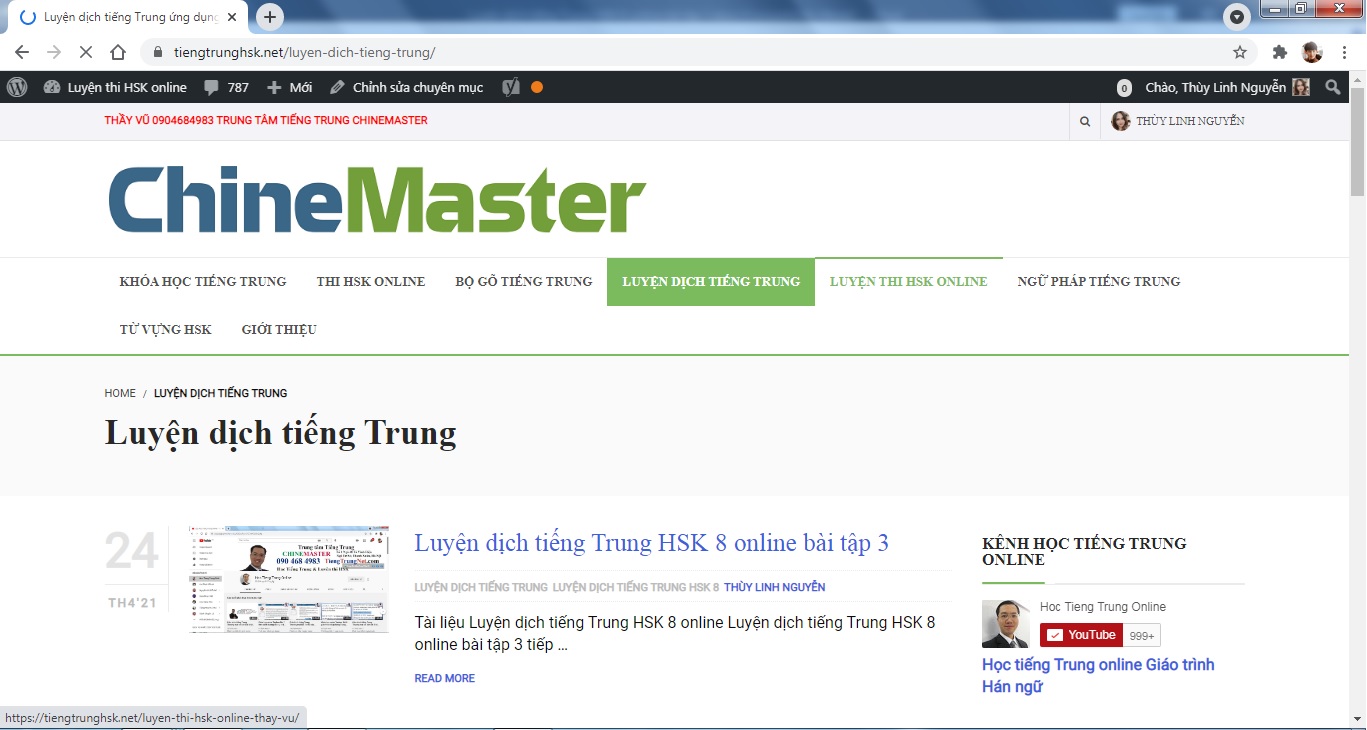Image resolution: width=1367 pixels, height=730 pixels.
Task: Click the Yoast SEO icon in admin bar
Action: click(x=511, y=87)
